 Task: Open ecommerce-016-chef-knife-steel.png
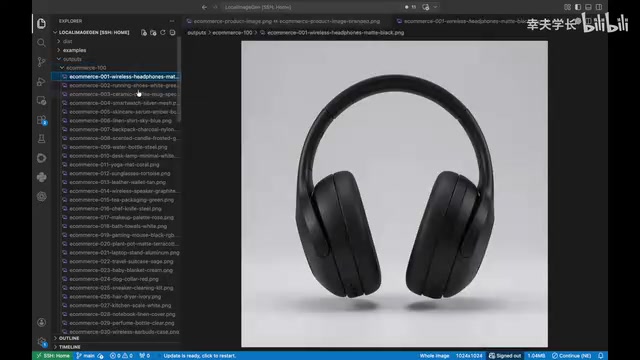tap(115, 209)
